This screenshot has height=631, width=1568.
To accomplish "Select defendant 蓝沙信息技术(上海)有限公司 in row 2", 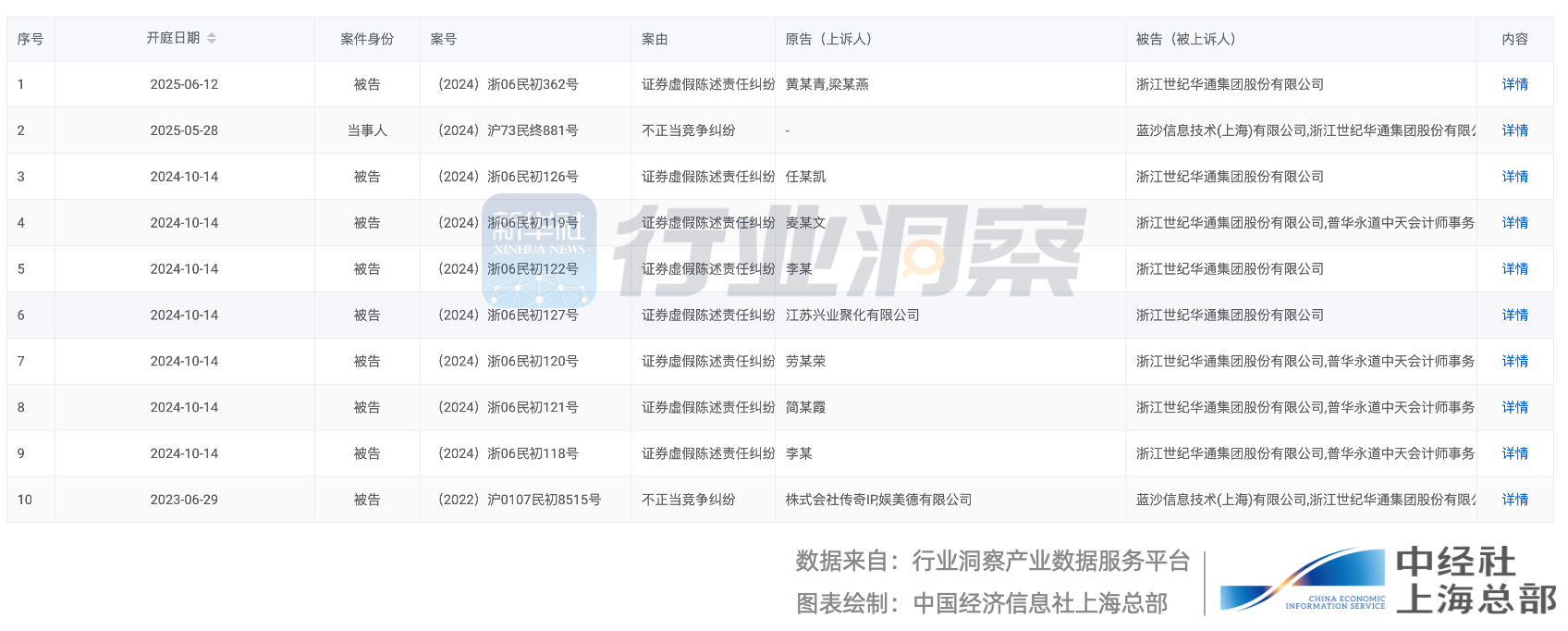I will point(1221,130).
